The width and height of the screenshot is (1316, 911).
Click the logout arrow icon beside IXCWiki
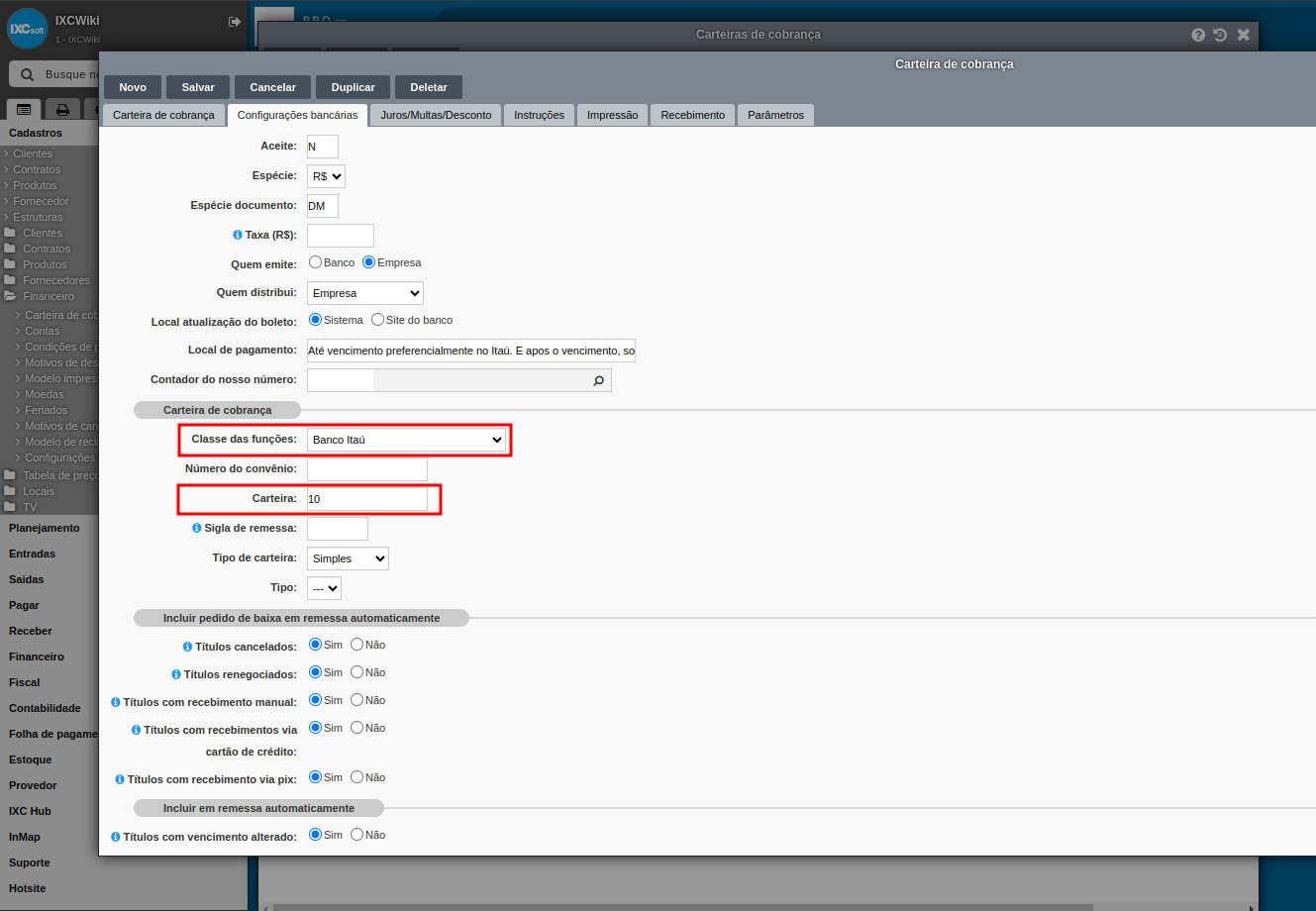[235, 21]
